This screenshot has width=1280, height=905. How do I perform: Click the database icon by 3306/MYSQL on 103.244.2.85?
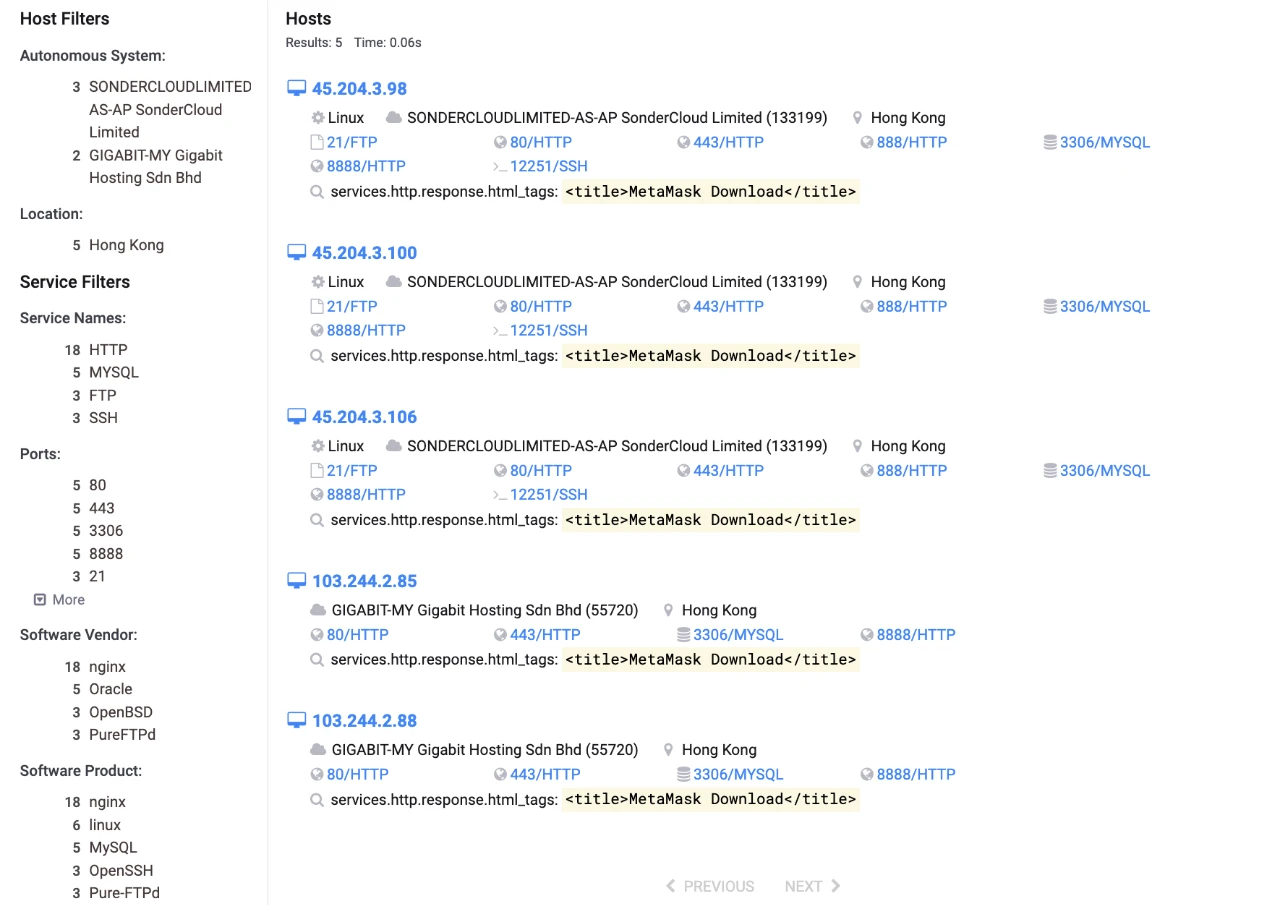684,635
